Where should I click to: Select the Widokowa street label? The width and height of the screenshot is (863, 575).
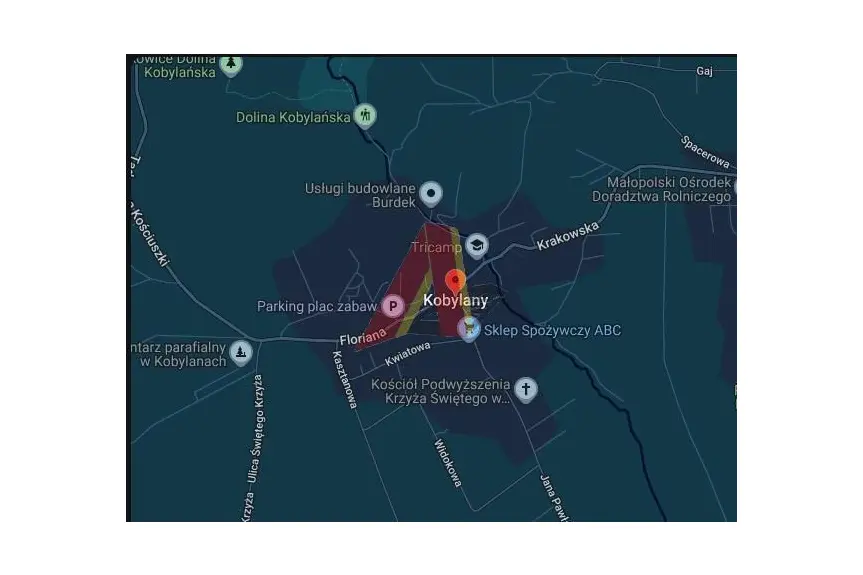pyautogui.click(x=448, y=464)
